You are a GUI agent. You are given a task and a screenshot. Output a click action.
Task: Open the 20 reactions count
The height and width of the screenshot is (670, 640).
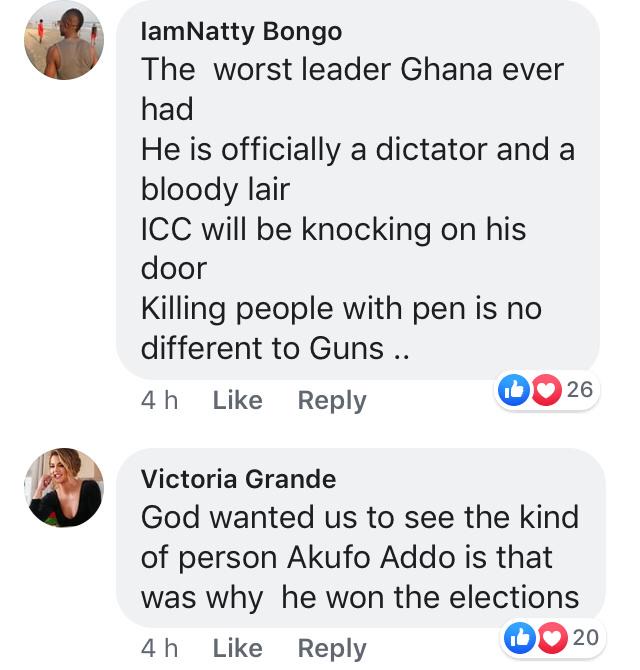[586, 637]
